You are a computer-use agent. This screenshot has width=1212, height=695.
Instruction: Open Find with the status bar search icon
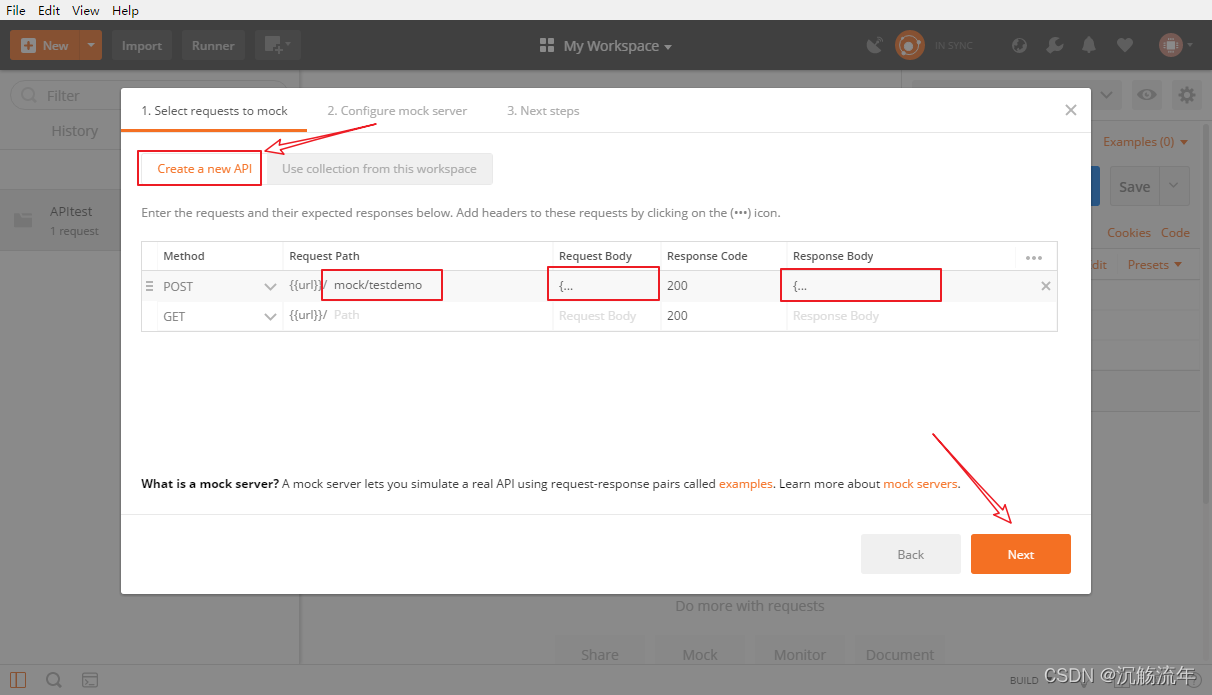[x=54, y=680]
